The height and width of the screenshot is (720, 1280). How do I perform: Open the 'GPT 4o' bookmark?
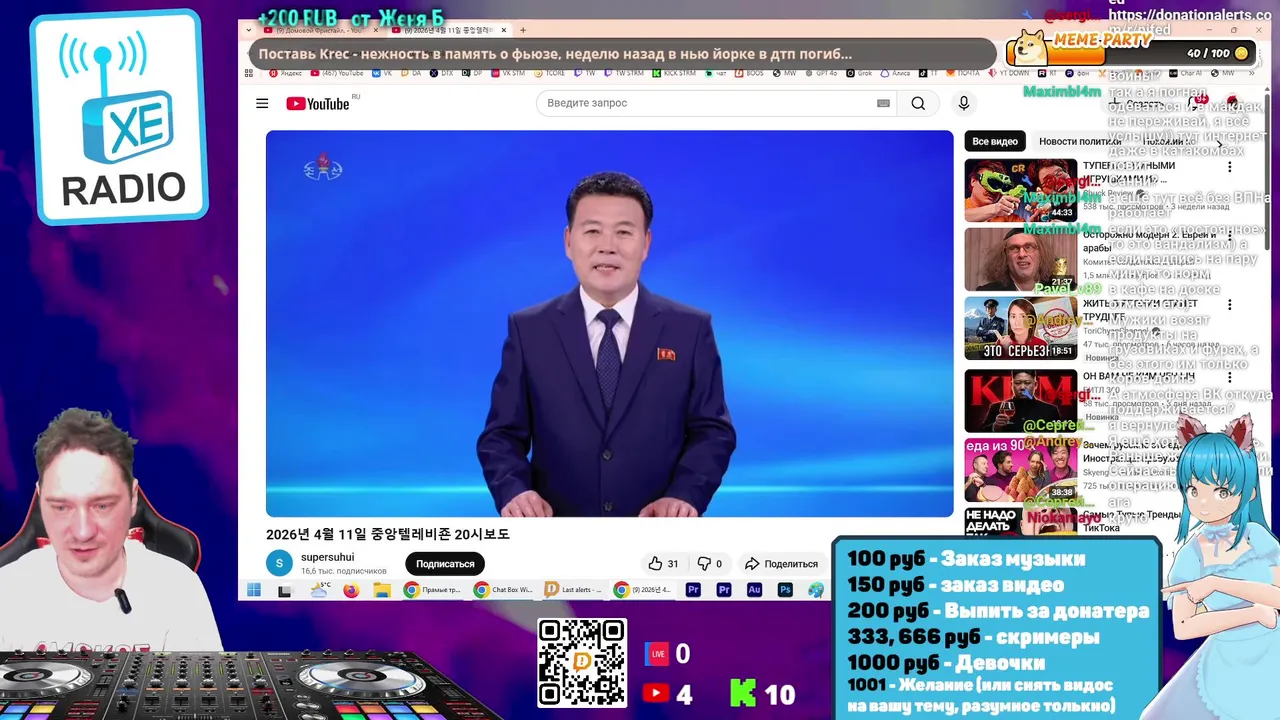pos(822,73)
